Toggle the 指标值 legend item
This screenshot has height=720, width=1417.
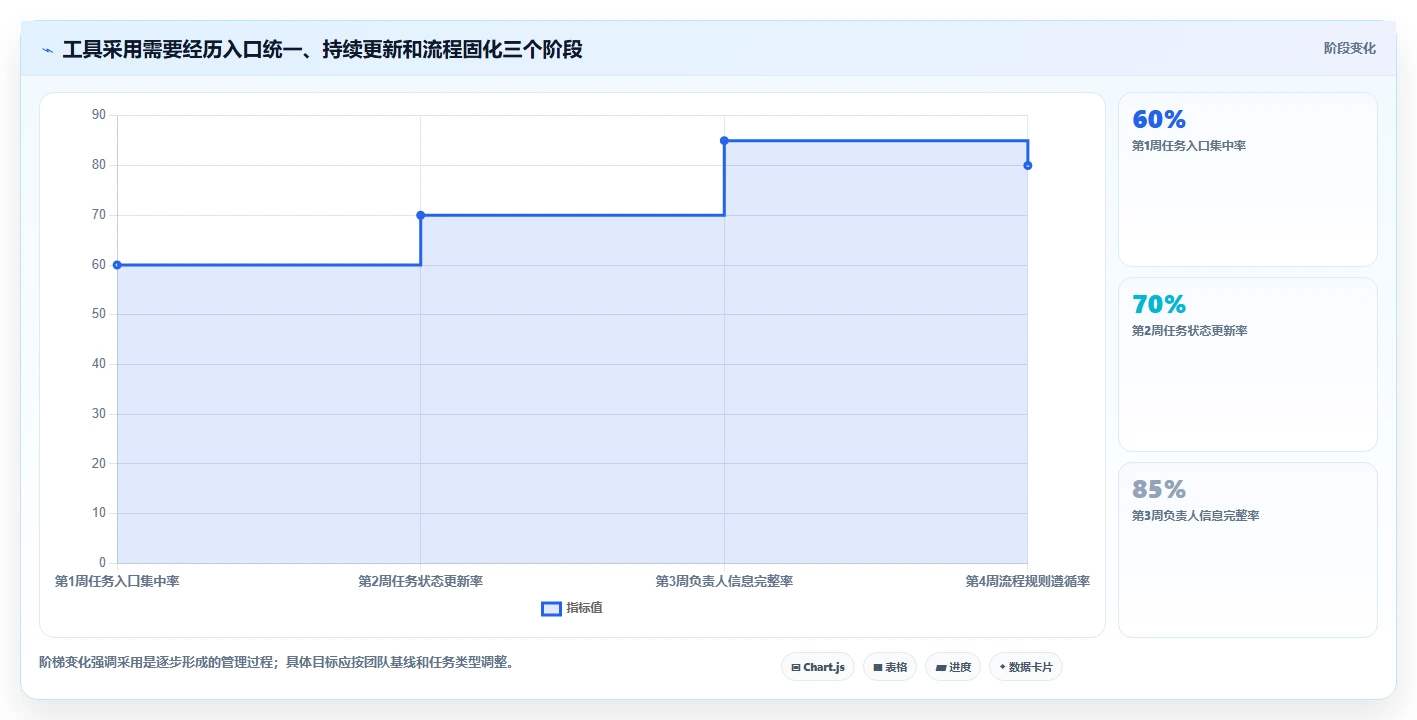[572, 608]
